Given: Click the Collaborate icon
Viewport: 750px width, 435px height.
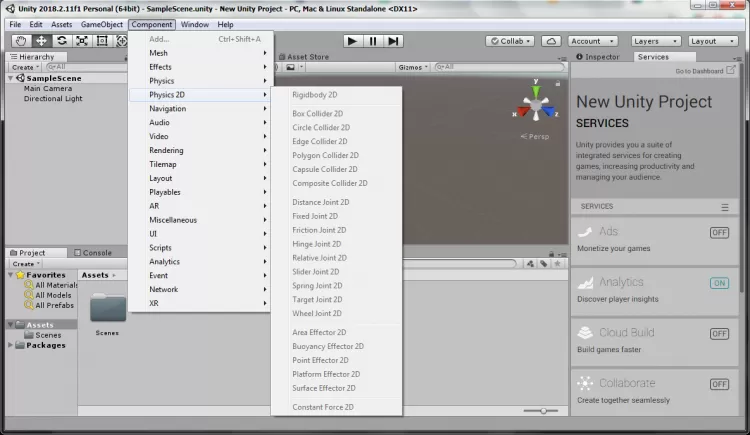Looking at the screenshot, I should [x=585, y=383].
